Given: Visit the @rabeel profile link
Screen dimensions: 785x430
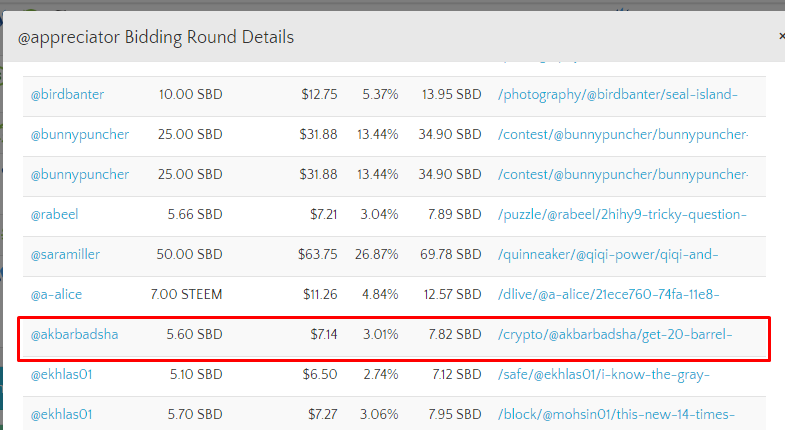Looking at the screenshot, I should coord(55,214).
